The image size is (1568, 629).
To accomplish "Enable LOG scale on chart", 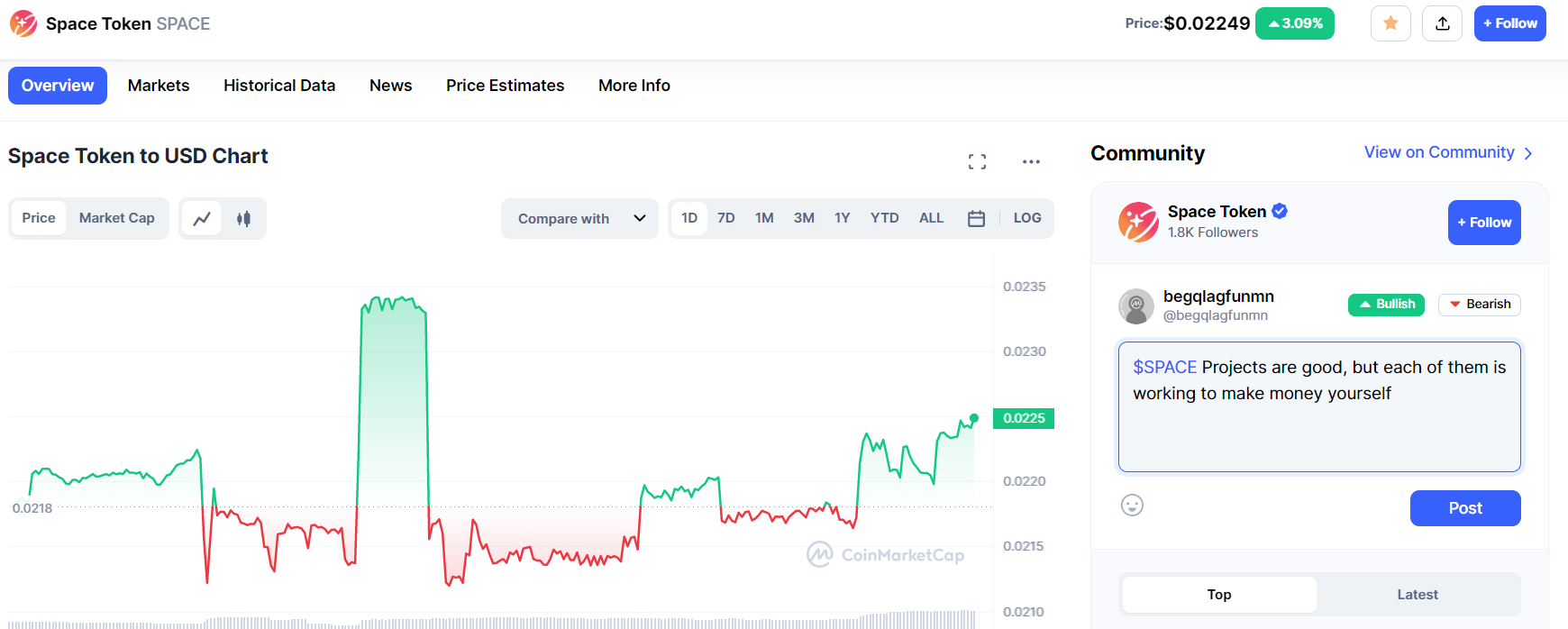I will (x=1027, y=218).
